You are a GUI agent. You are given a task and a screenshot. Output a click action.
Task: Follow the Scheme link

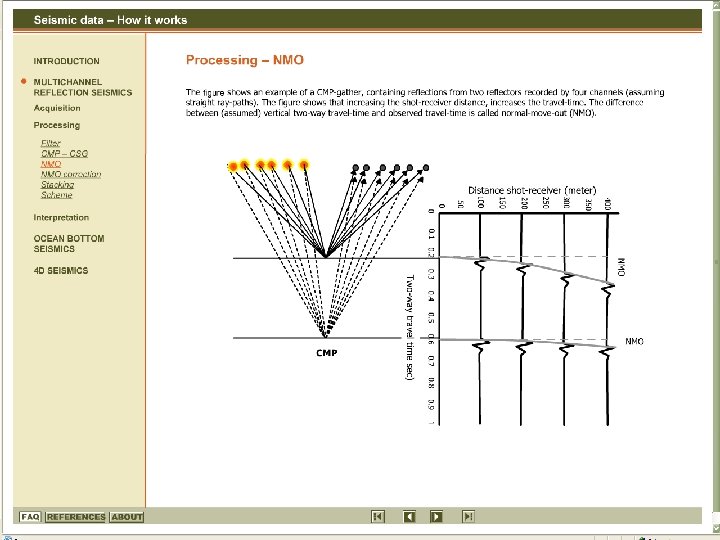point(56,195)
